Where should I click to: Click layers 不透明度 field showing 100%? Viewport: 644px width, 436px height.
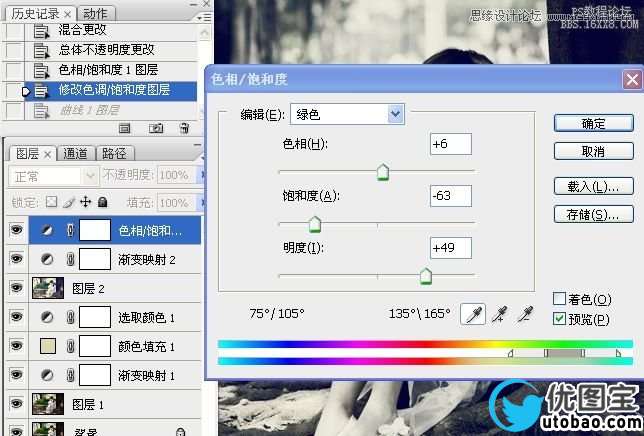[x=178, y=176]
